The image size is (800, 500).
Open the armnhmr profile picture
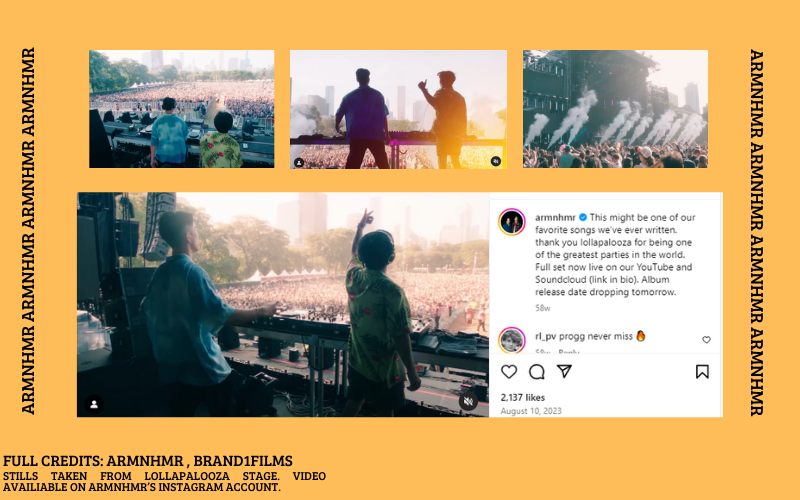(512, 222)
